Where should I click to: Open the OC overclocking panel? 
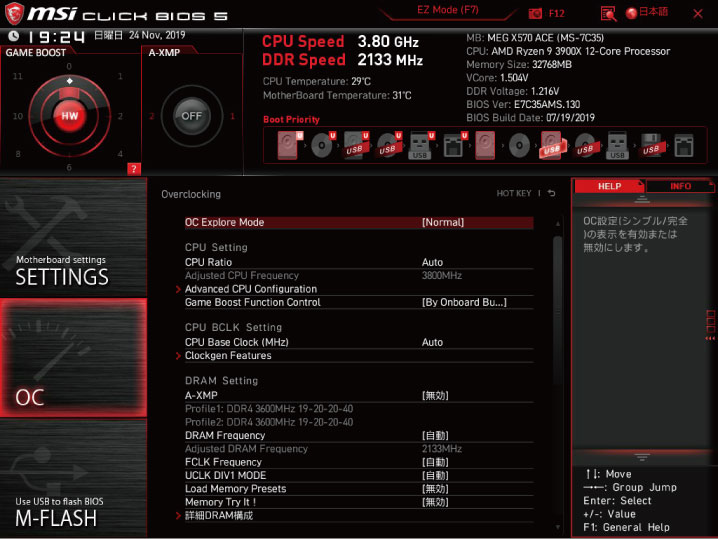[x=73, y=358]
